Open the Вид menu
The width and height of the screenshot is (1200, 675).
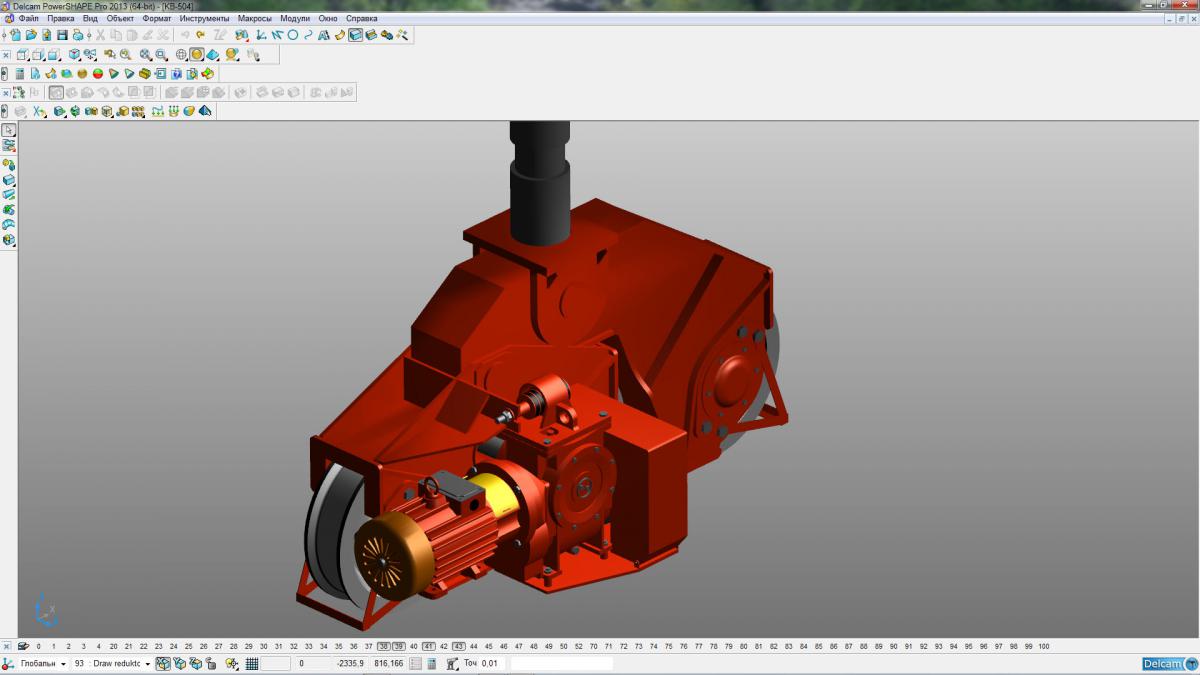click(x=90, y=18)
